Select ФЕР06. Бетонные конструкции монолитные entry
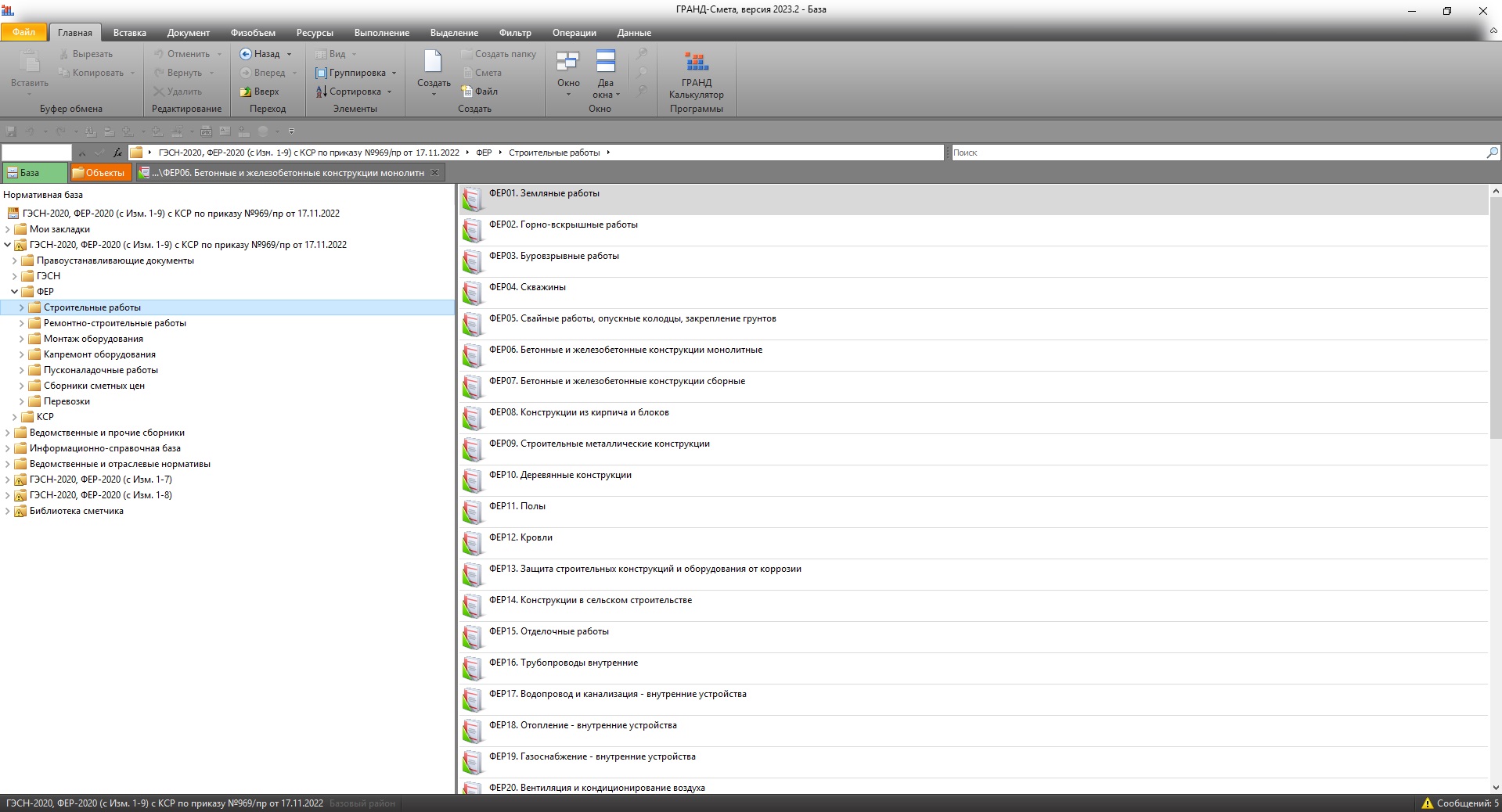The image size is (1502, 812). (973, 356)
